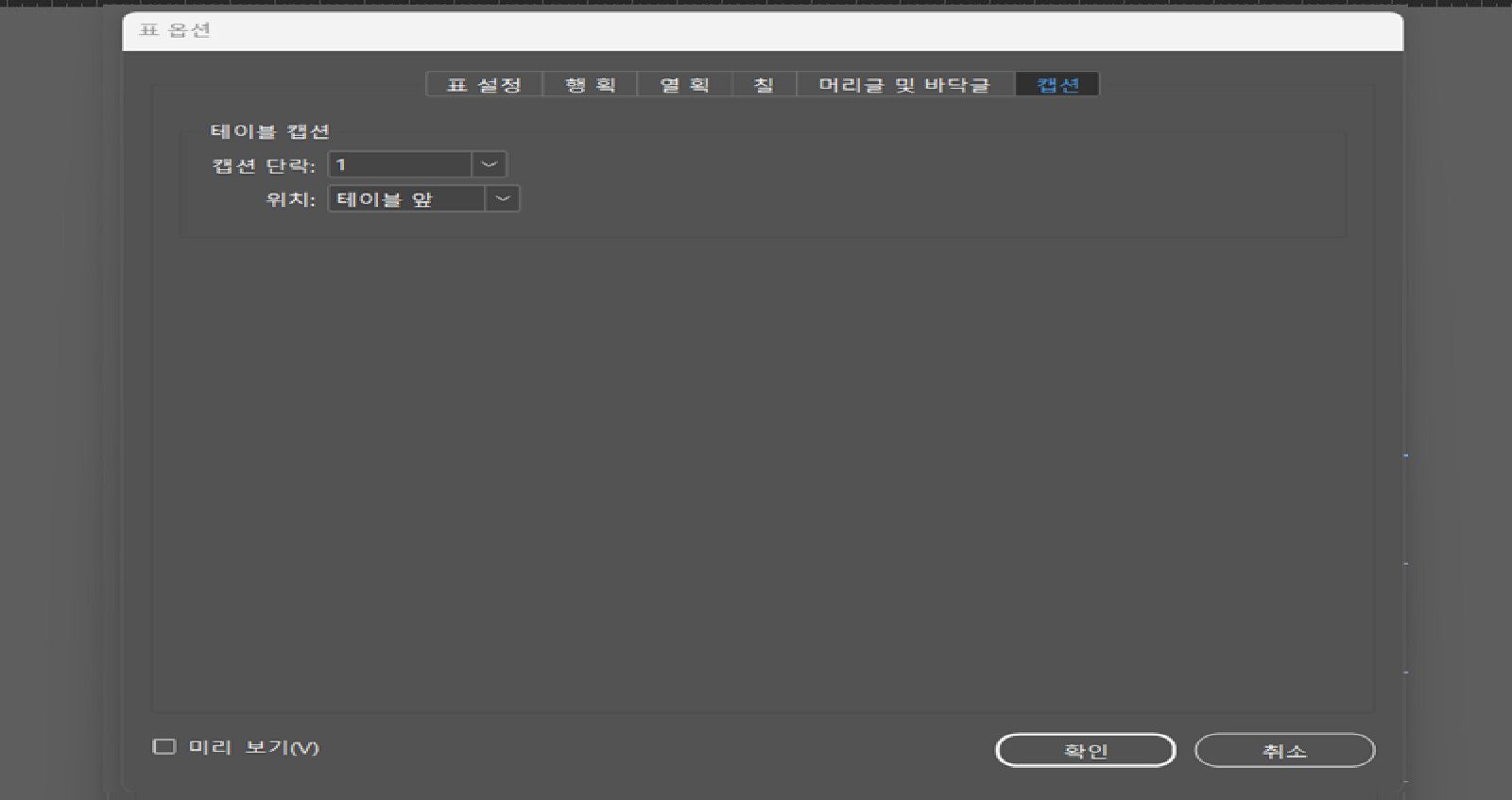Cancel the dialog with 취소
Image resolution: width=1512 pixels, height=800 pixels.
pos(1284,750)
